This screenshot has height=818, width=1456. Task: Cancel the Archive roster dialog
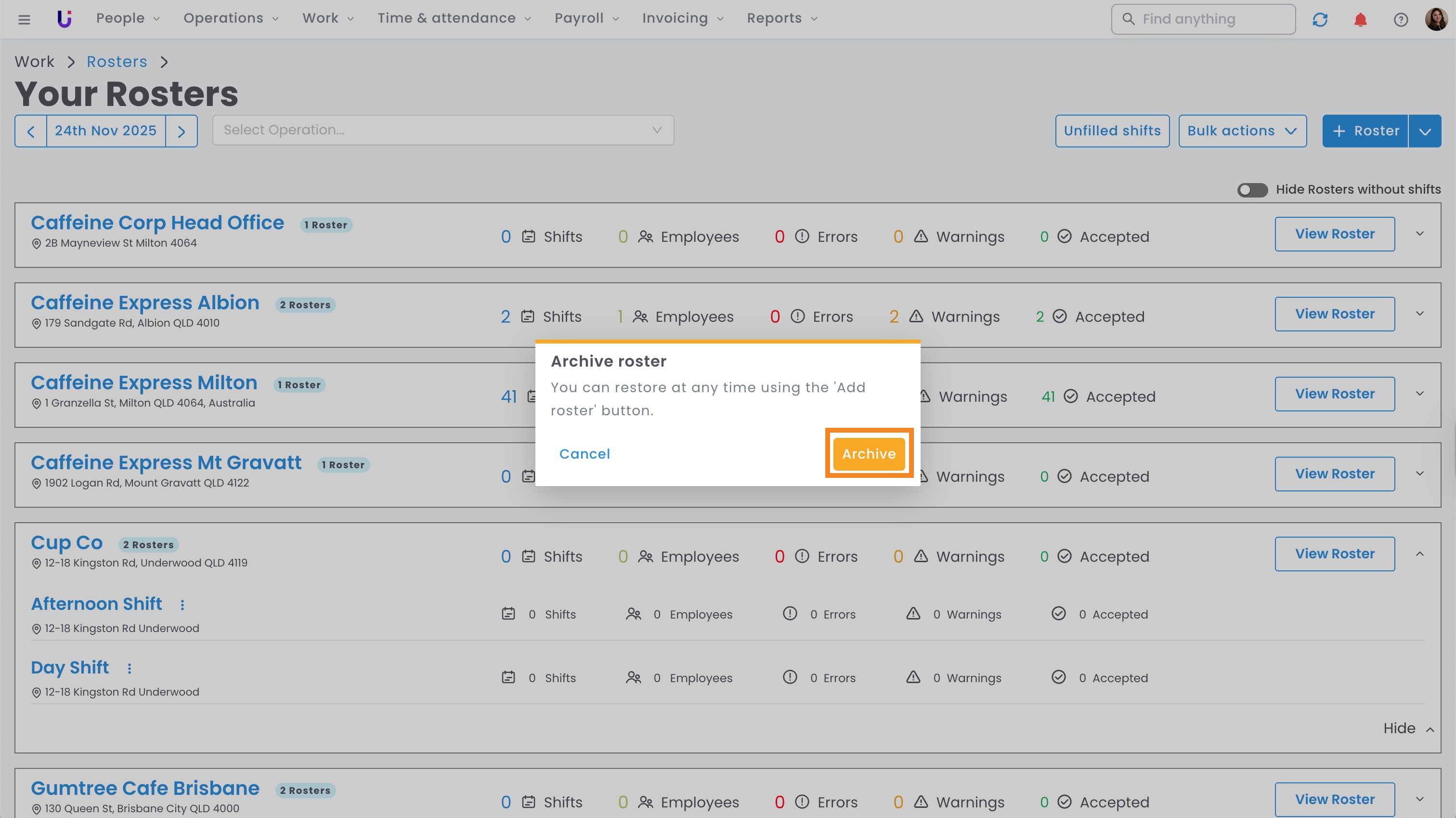585,454
